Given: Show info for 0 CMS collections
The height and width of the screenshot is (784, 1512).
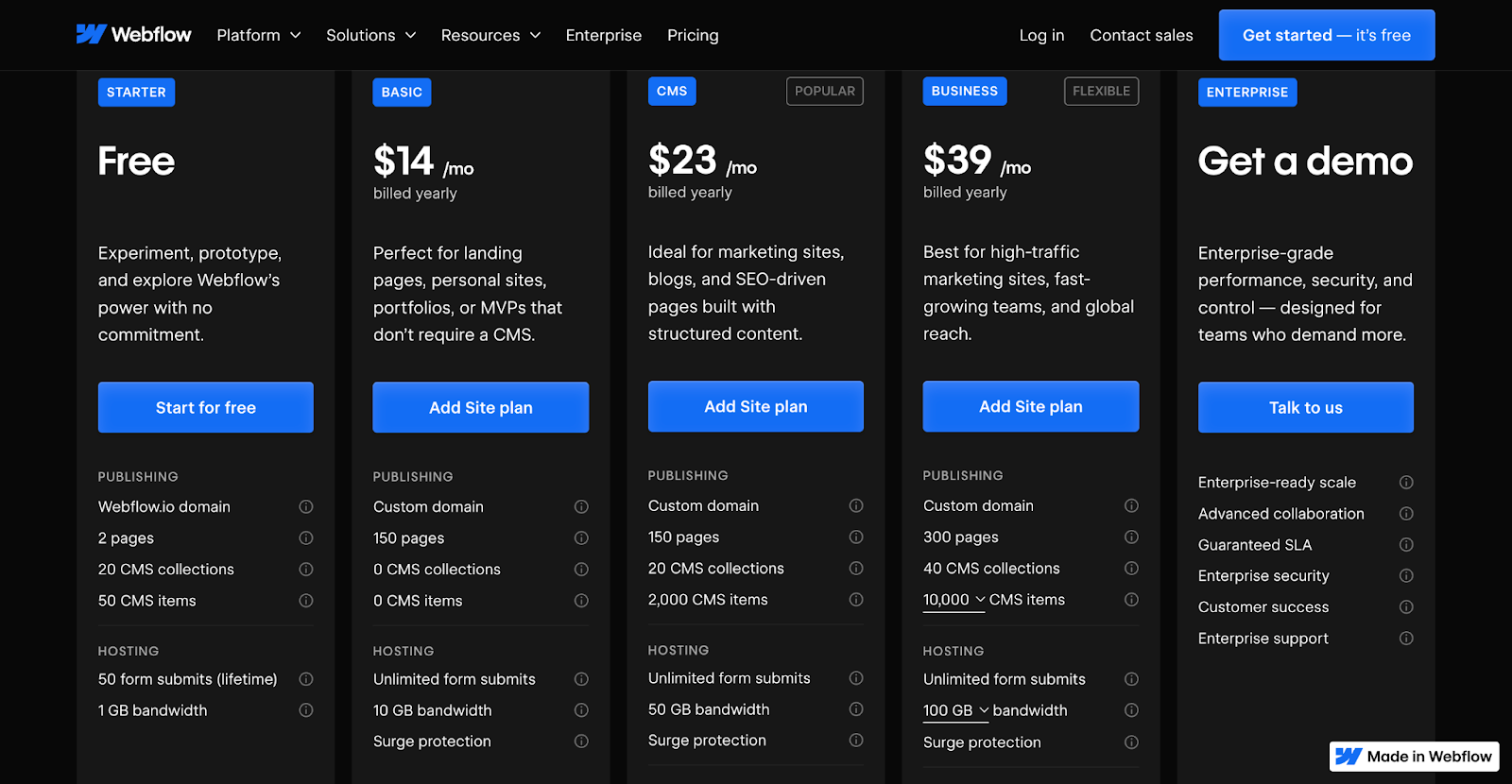Looking at the screenshot, I should tap(581, 570).
